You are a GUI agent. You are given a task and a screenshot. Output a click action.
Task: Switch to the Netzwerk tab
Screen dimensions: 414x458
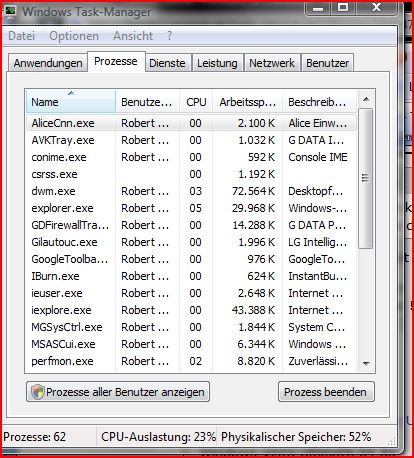(x=272, y=63)
